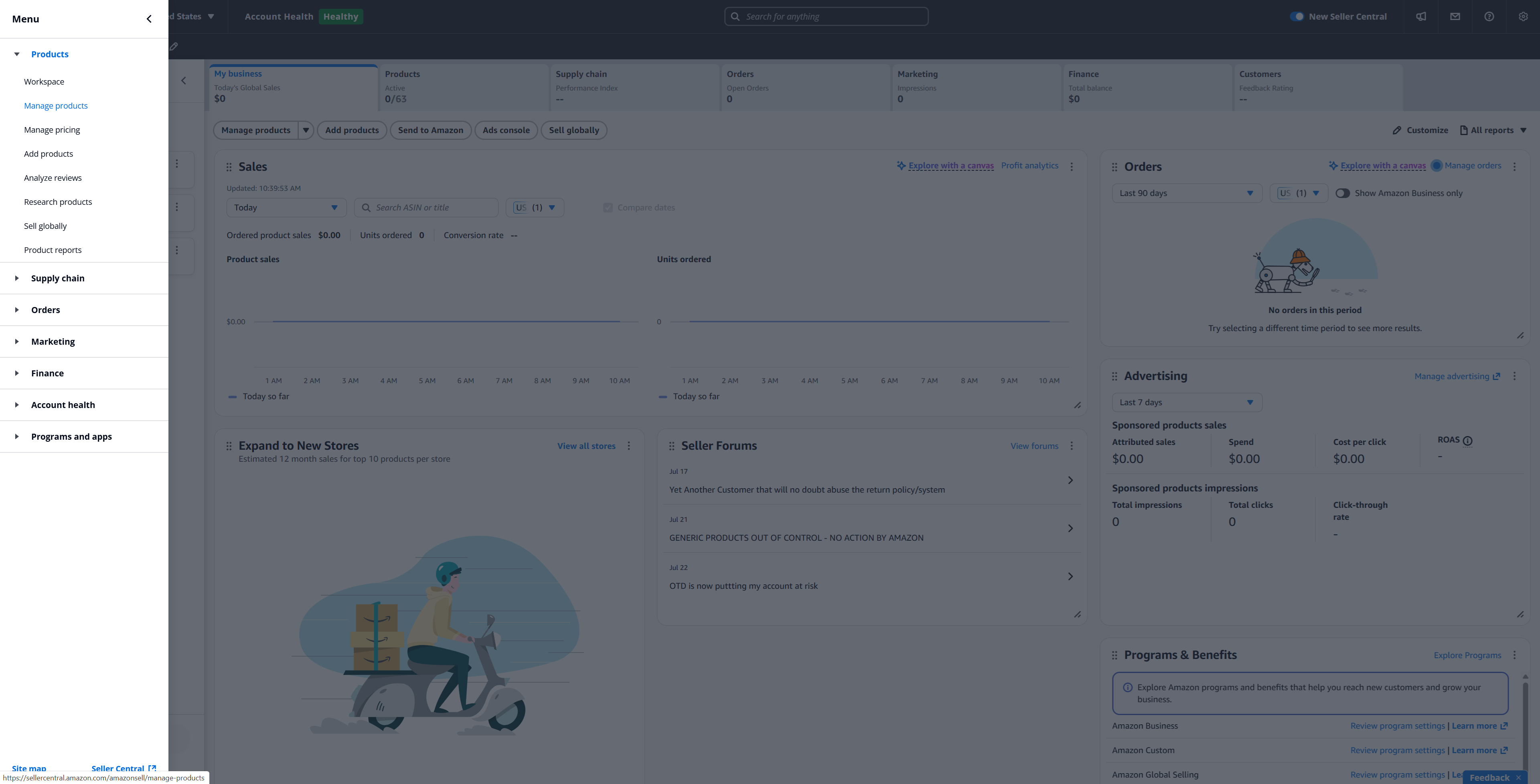This screenshot has height=784, width=1540.
Task: Select Workspace in the Products menu
Action: 44,82
